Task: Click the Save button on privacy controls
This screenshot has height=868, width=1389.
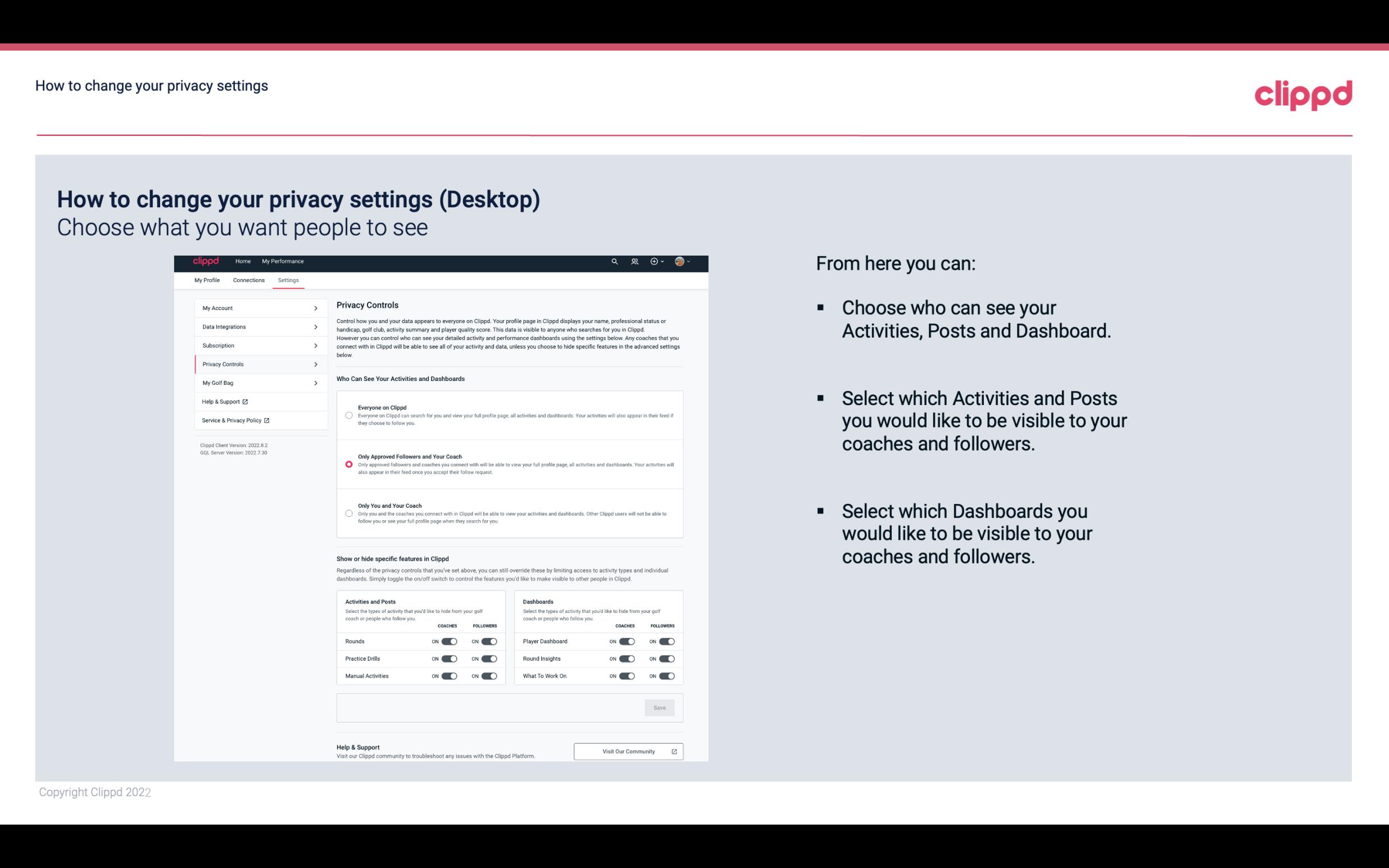Action: pos(660,707)
